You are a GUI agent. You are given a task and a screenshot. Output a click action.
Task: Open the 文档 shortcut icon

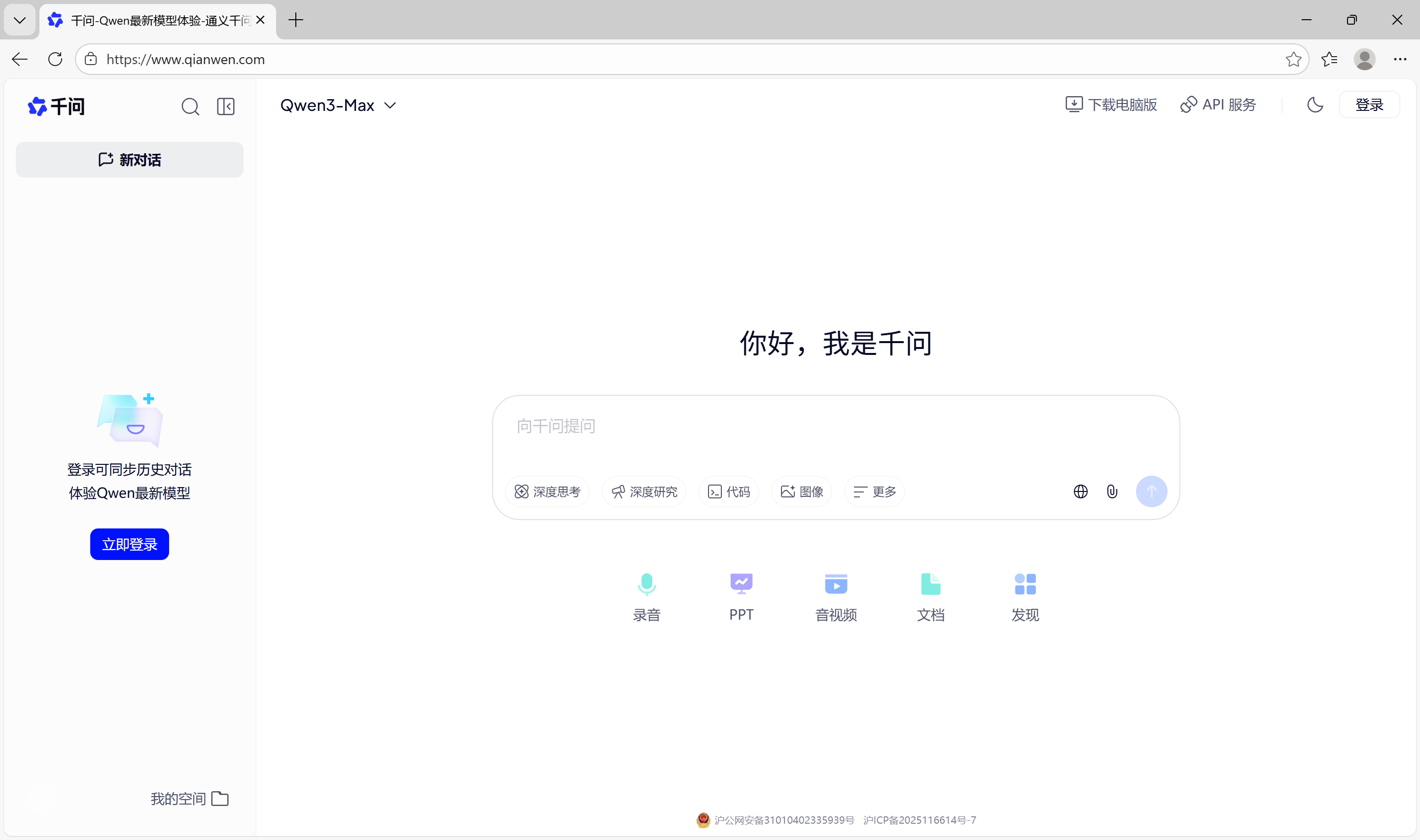tap(930, 597)
